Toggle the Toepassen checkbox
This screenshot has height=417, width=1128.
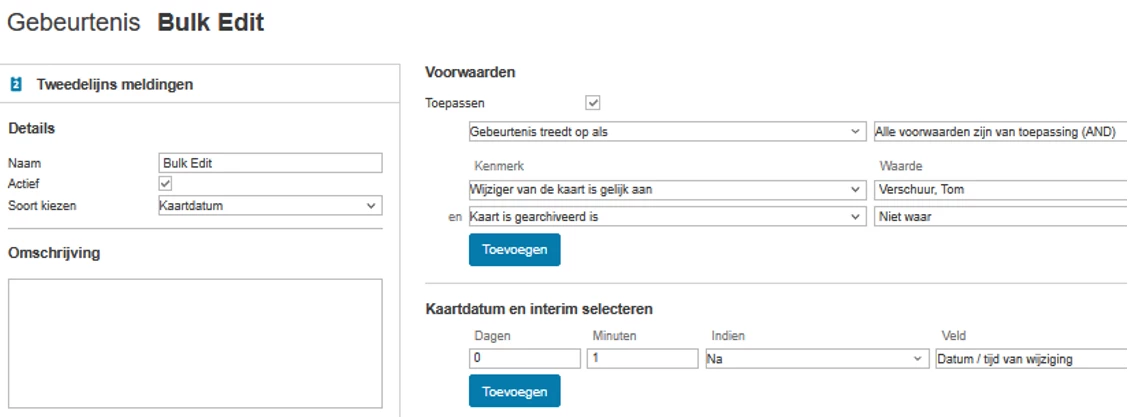(593, 102)
